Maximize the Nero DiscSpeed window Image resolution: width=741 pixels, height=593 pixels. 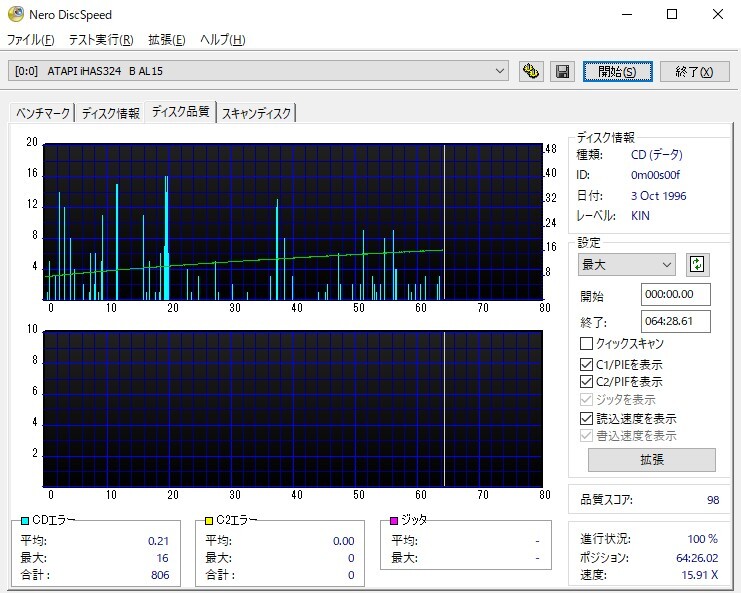tap(672, 15)
